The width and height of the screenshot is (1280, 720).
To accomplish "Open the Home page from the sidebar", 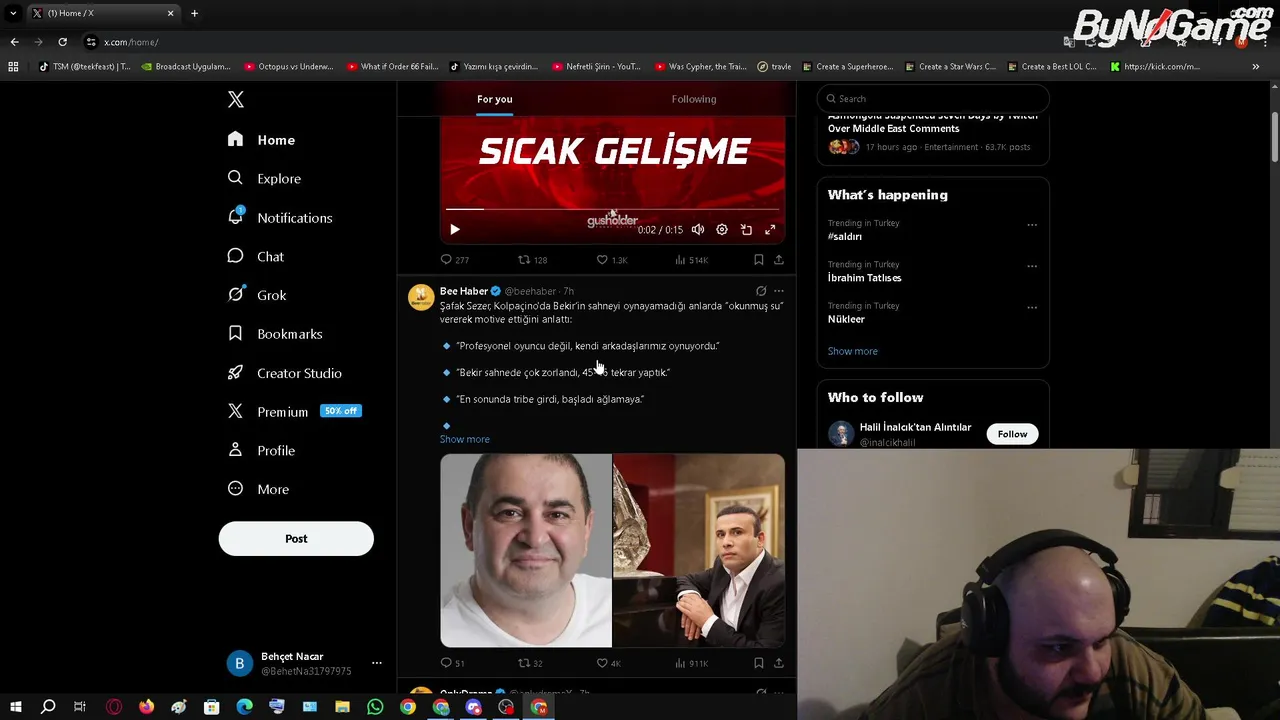I will pos(261,140).
